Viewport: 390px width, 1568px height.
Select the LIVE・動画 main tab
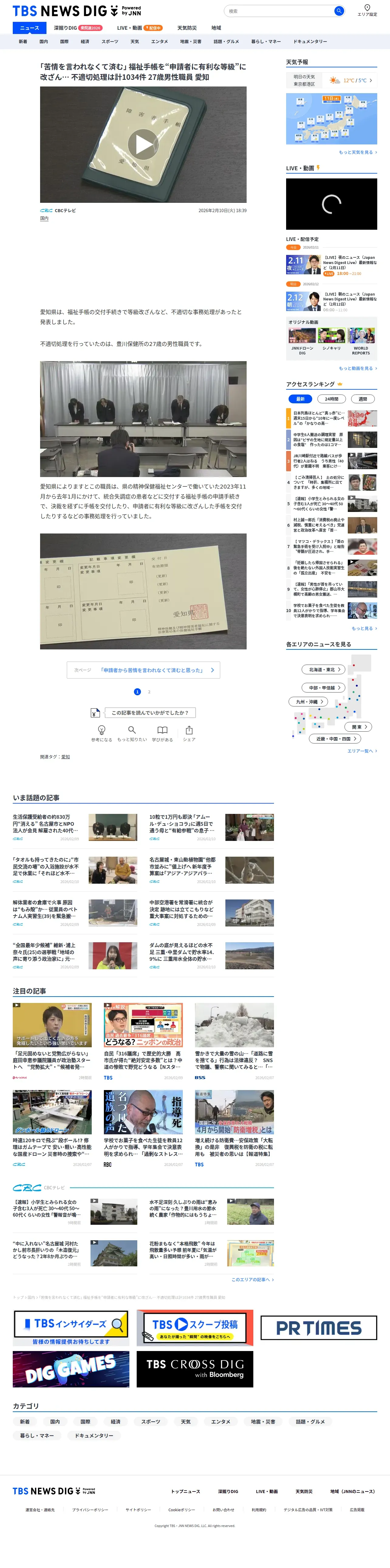[139, 28]
